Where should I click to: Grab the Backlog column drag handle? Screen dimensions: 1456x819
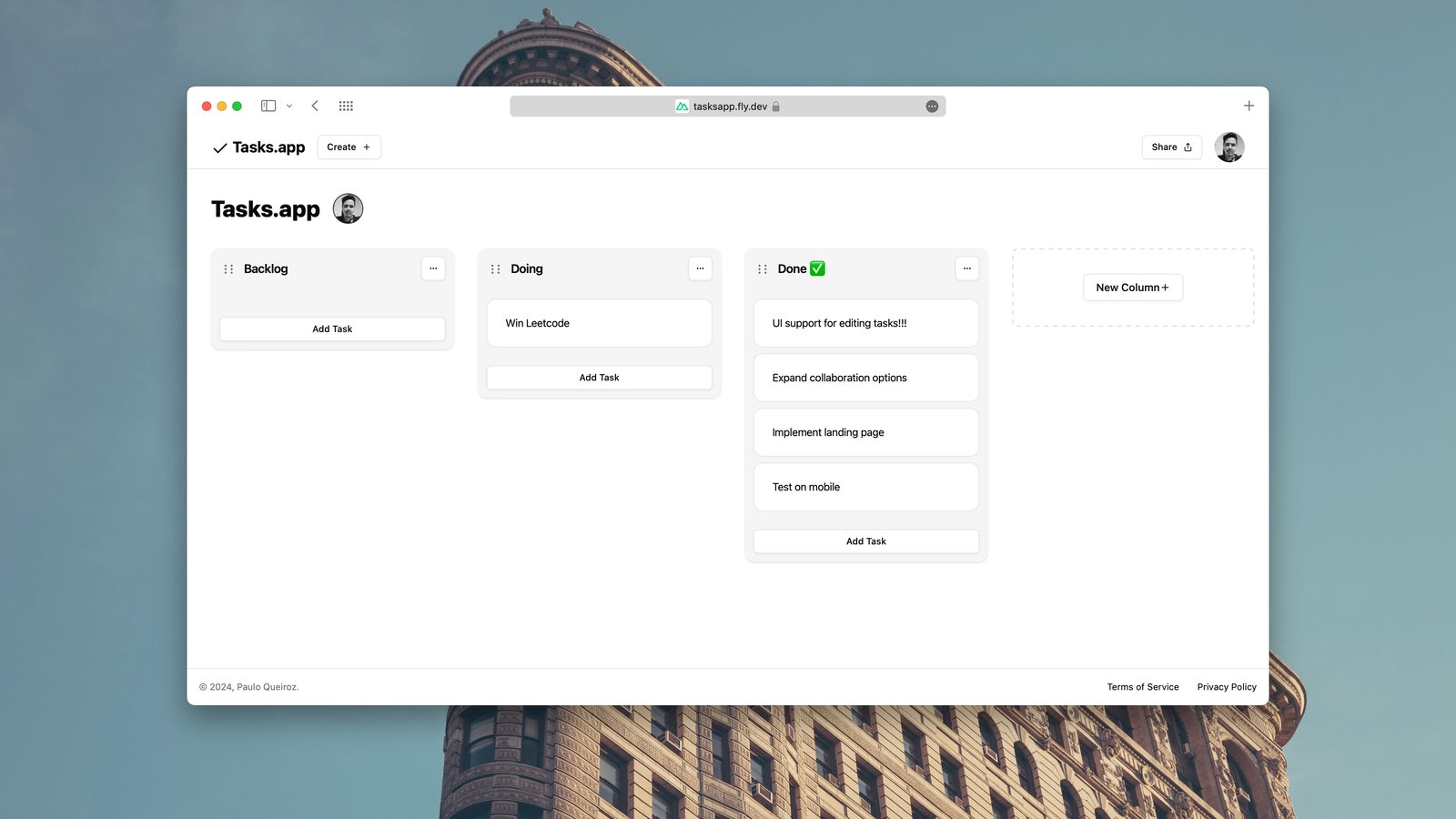(x=228, y=269)
